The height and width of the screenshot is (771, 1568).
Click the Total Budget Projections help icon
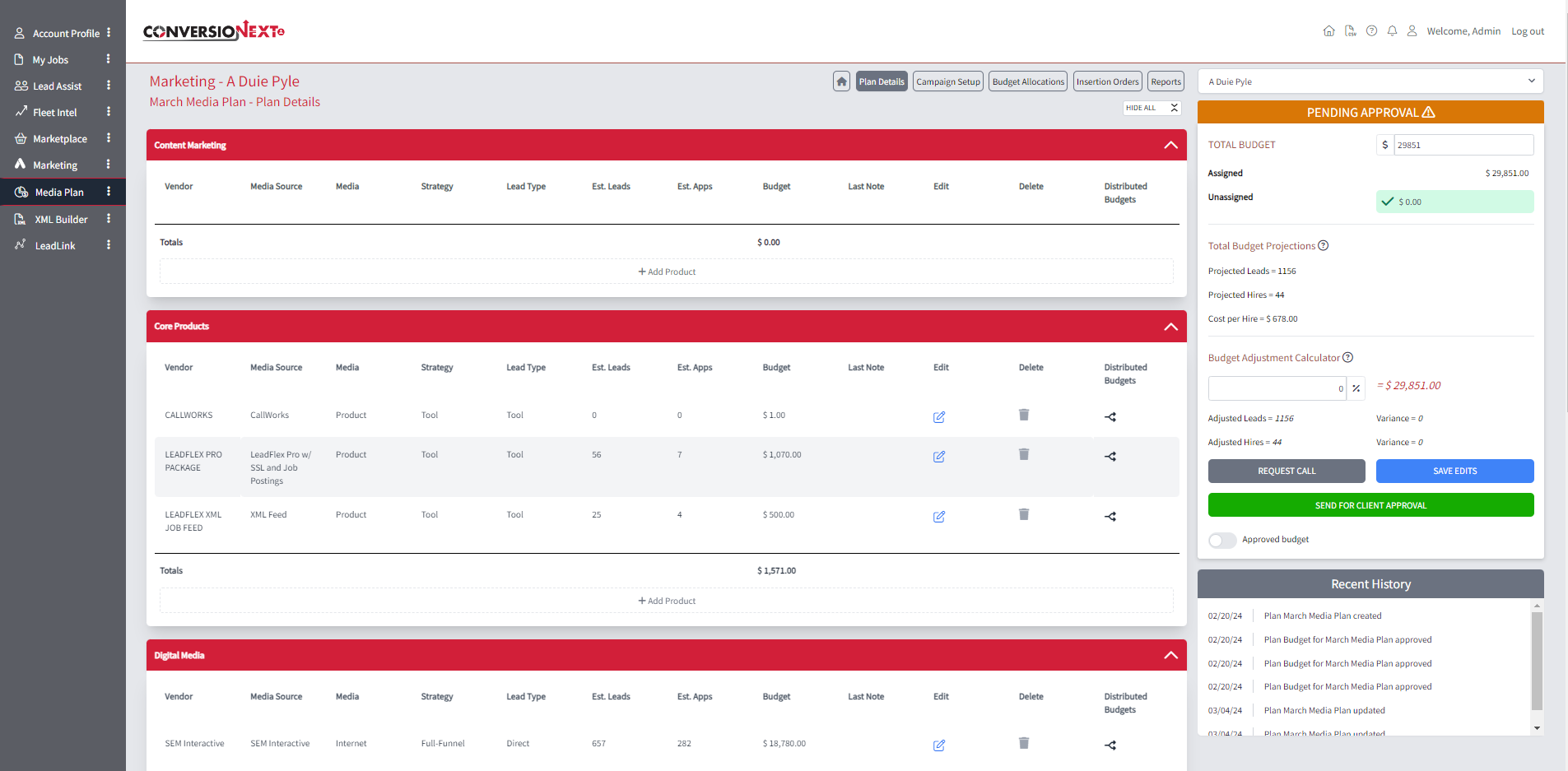coord(1324,246)
